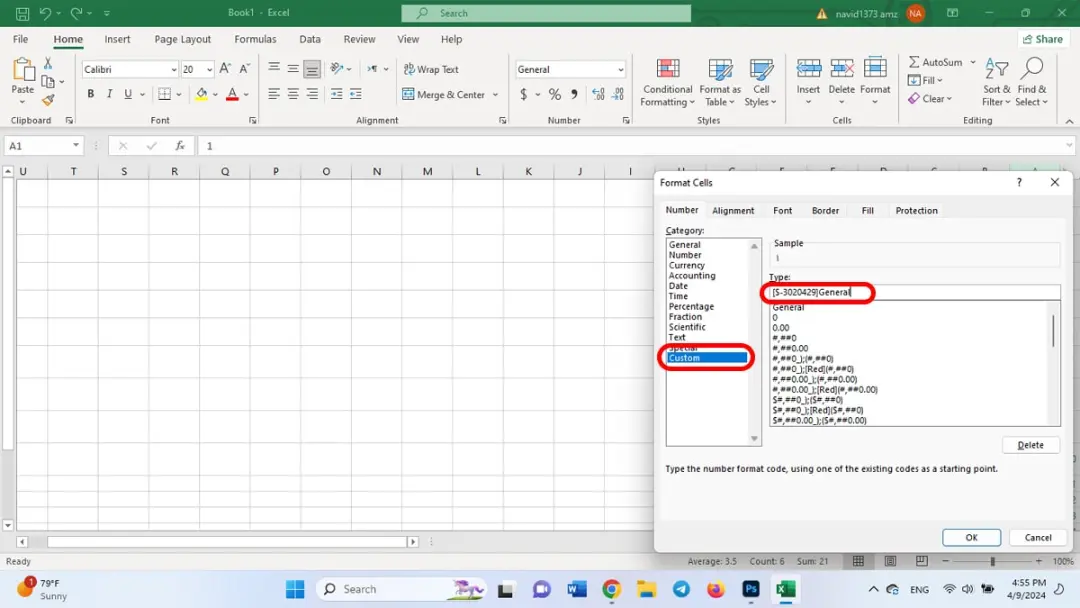Toggle Italic formatting
Image resolution: width=1080 pixels, height=608 pixels.
109,94
